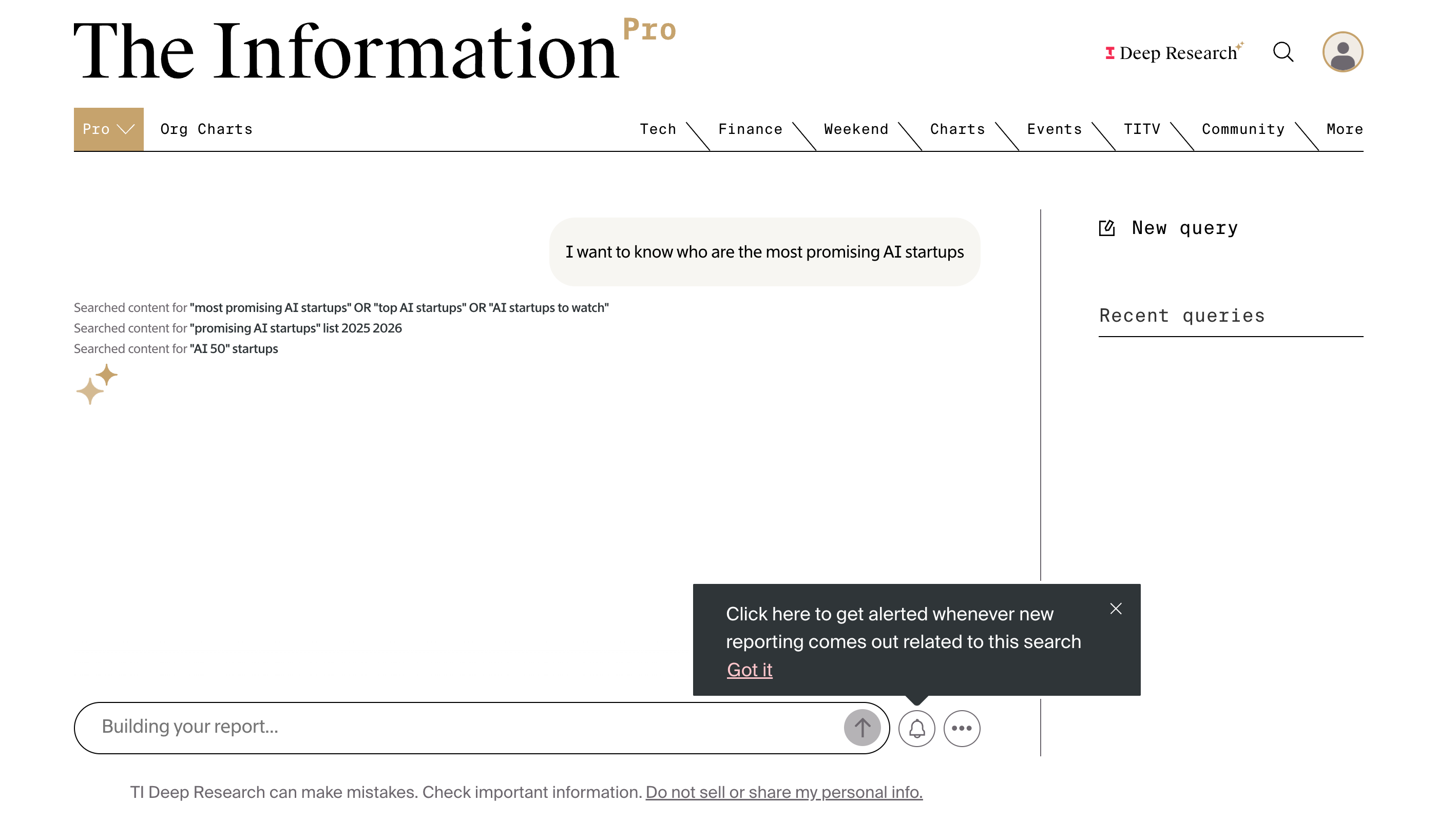The width and height of the screenshot is (1456, 822).
Task: Open the Charts section
Action: point(957,129)
